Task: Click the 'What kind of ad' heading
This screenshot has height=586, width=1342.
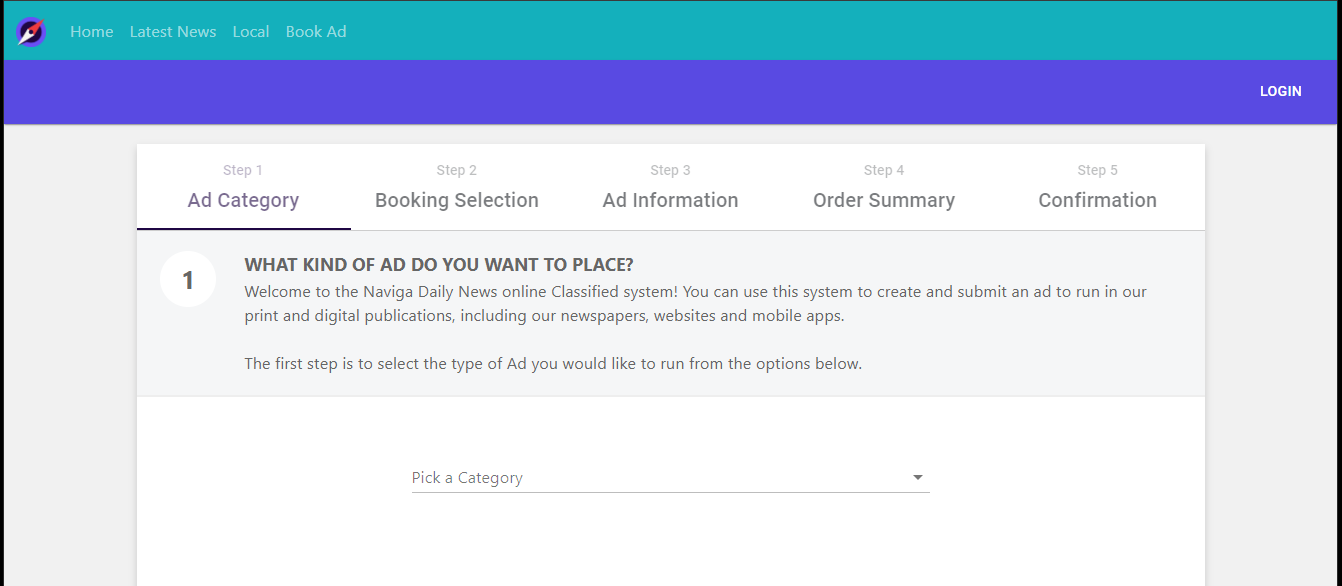Action: (x=439, y=265)
